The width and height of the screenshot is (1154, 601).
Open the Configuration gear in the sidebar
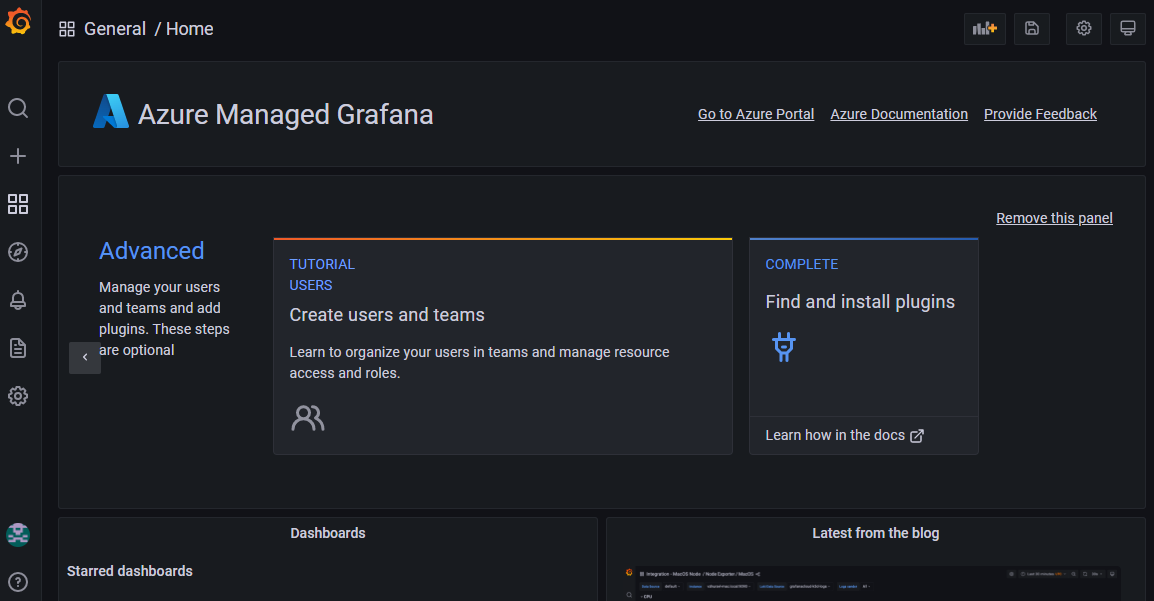click(x=18, y=396)
